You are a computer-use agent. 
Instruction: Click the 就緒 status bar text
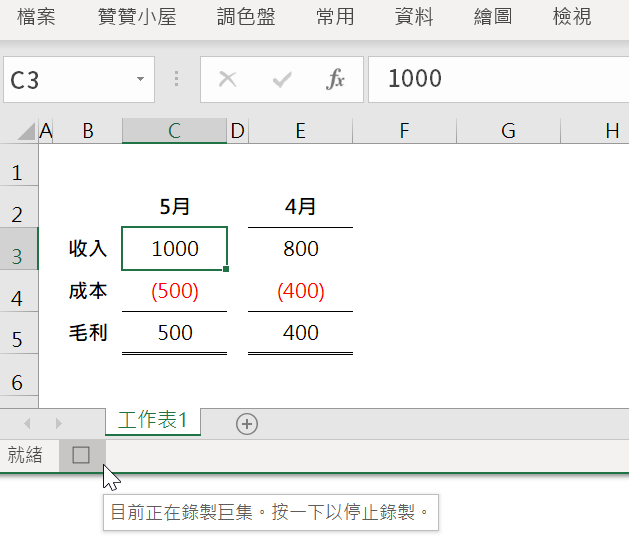(x=24, y=455)
